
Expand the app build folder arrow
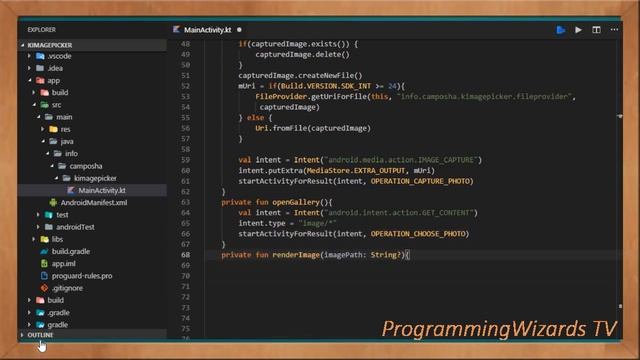tap(33, 93)
